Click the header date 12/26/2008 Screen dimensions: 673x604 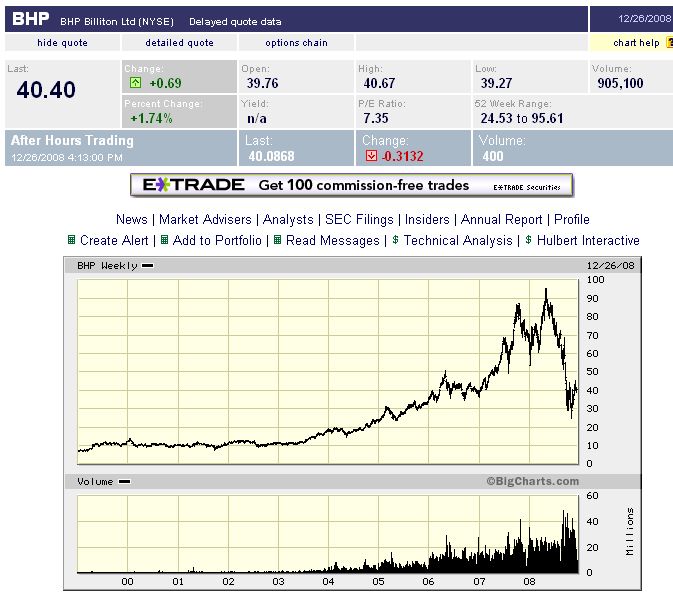tap(645, 18)
